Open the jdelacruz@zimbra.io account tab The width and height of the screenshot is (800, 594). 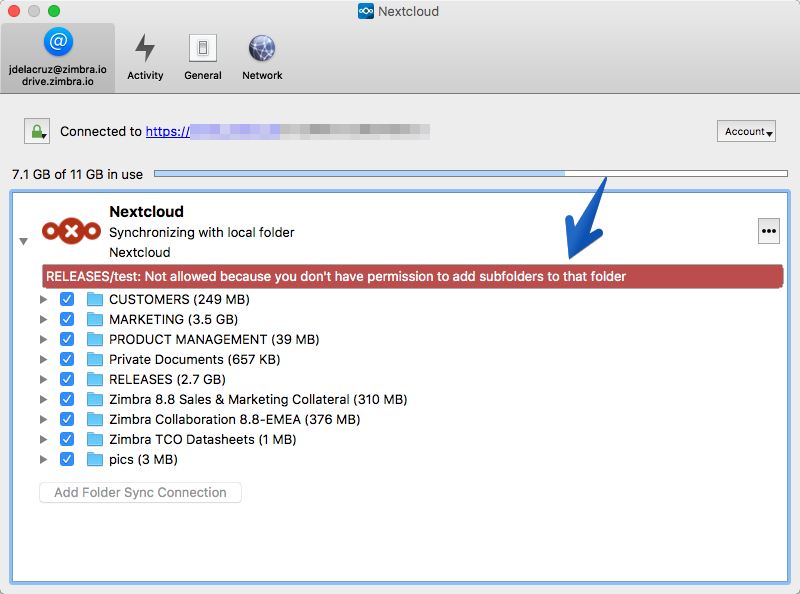[58, 58]
